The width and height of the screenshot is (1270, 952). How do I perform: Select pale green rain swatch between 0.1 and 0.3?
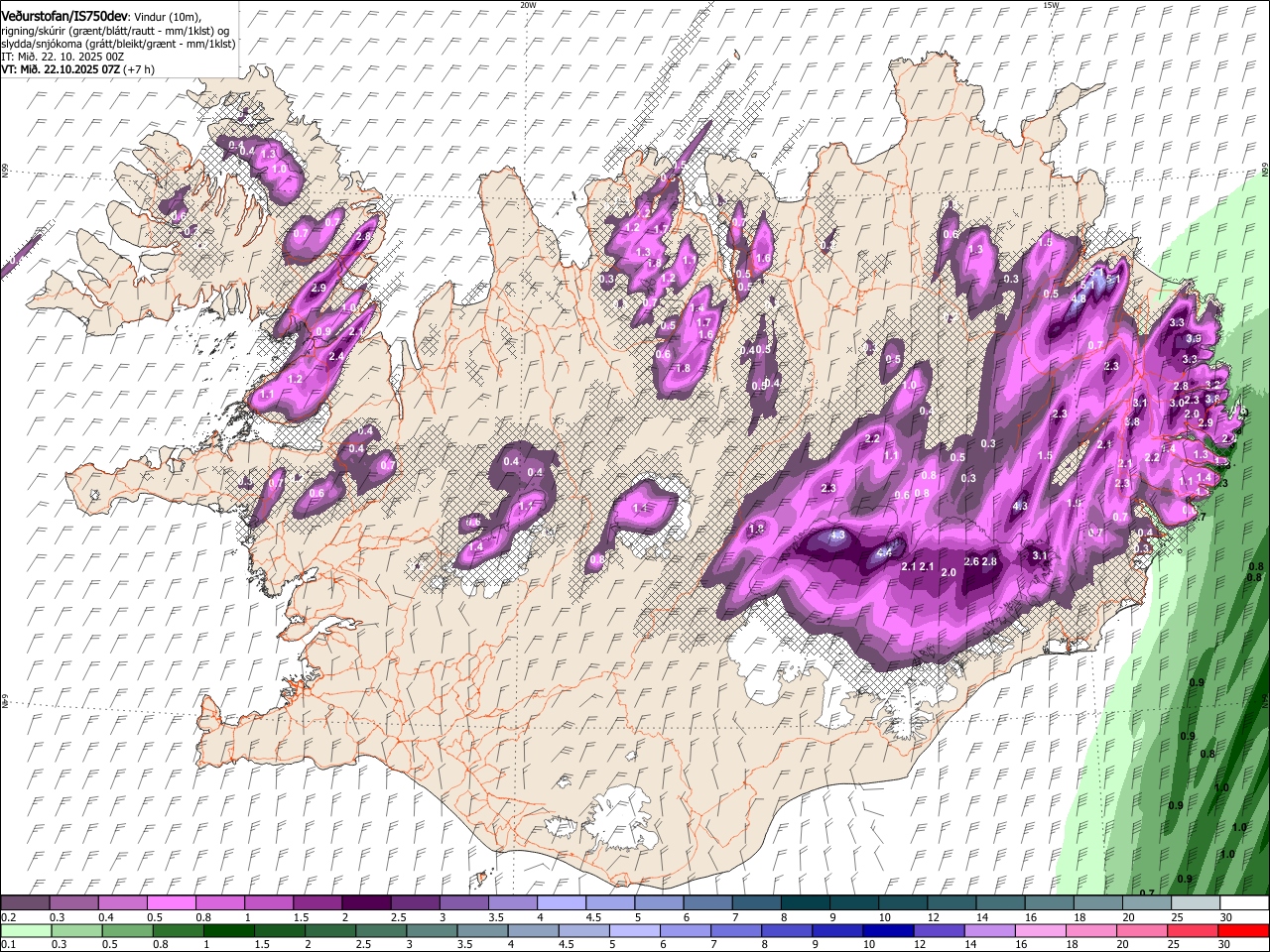click(x=26, y=930)
